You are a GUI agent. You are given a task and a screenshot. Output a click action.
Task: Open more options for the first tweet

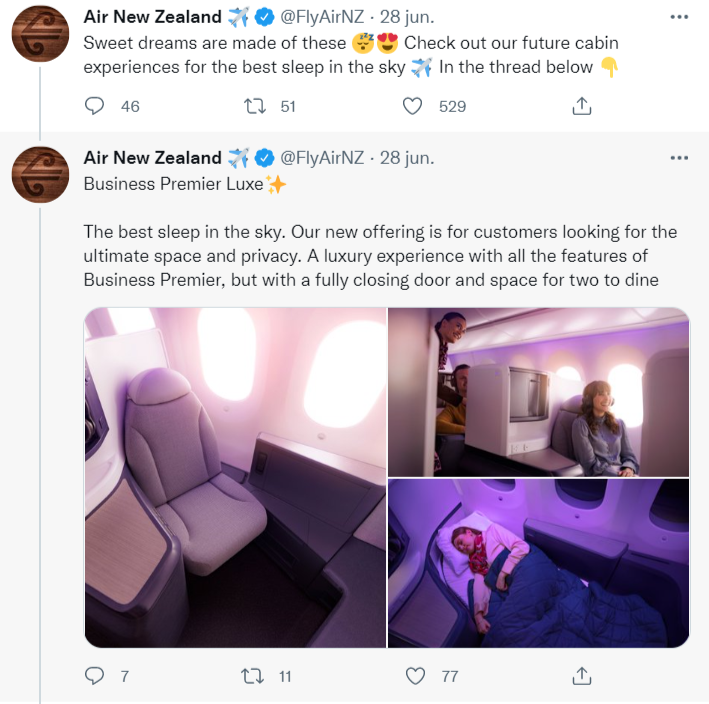click(x=679, y=17)
